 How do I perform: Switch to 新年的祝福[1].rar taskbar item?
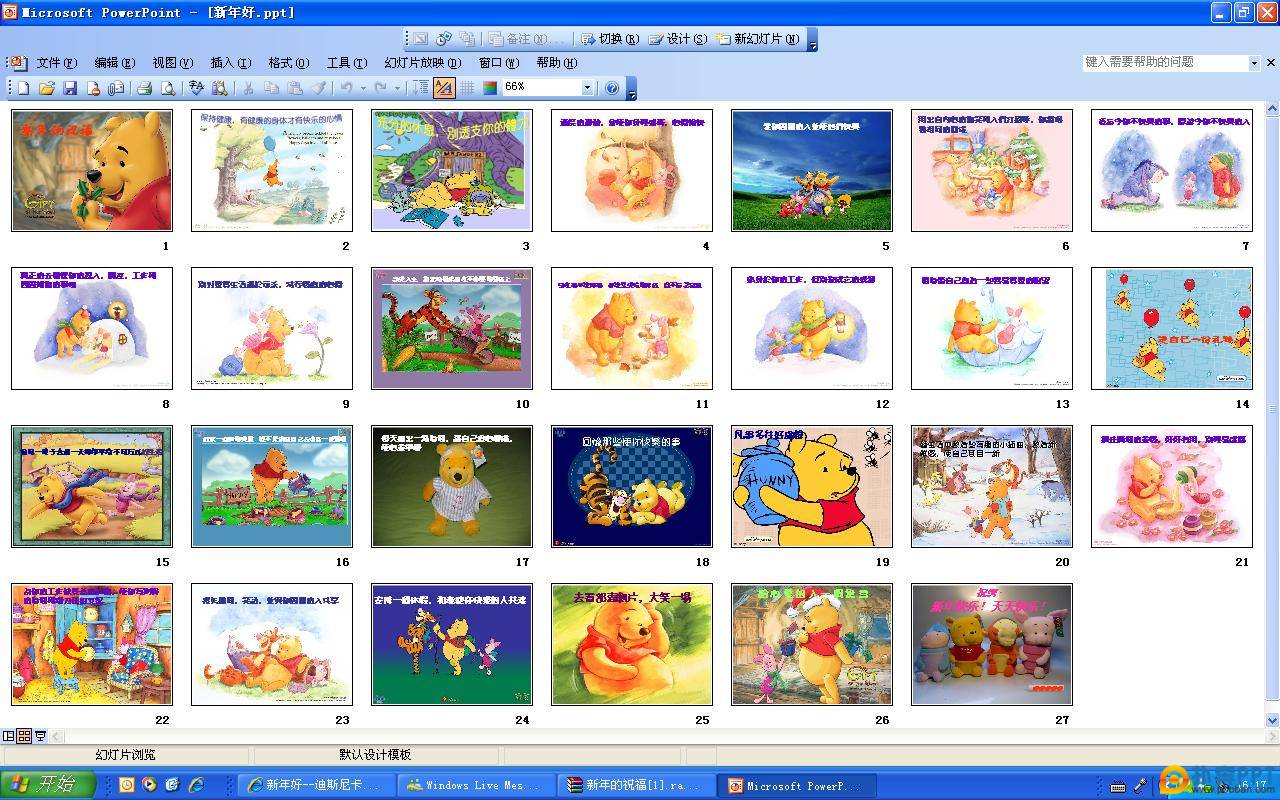pos(636,785)
